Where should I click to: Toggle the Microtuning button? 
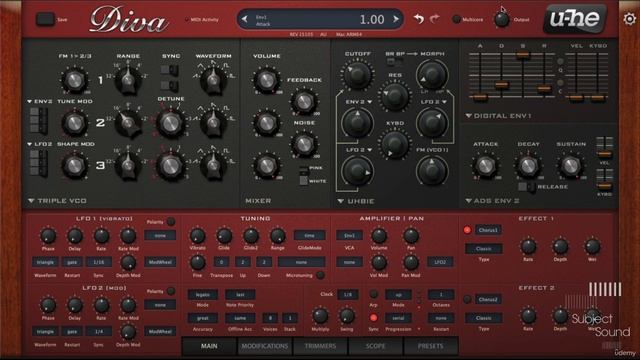(x=321, y=275)
